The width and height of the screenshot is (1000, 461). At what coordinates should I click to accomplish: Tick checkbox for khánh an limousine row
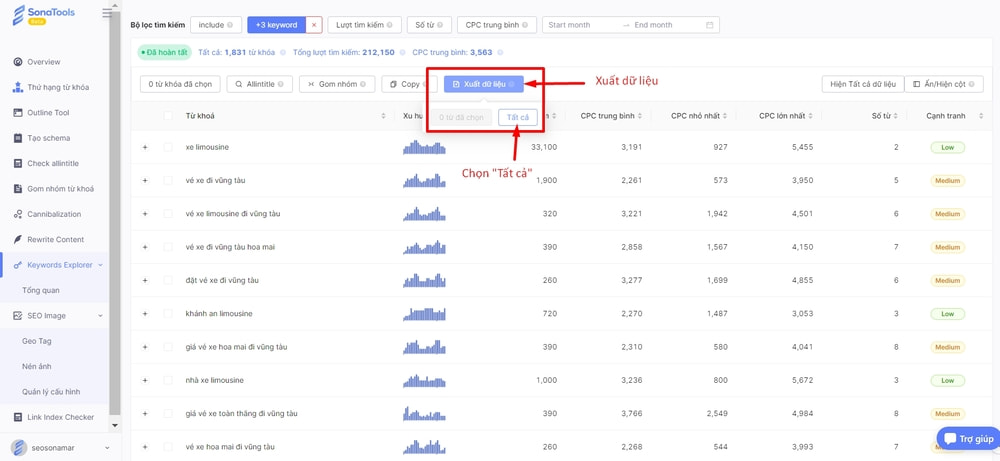click(168, 314)
